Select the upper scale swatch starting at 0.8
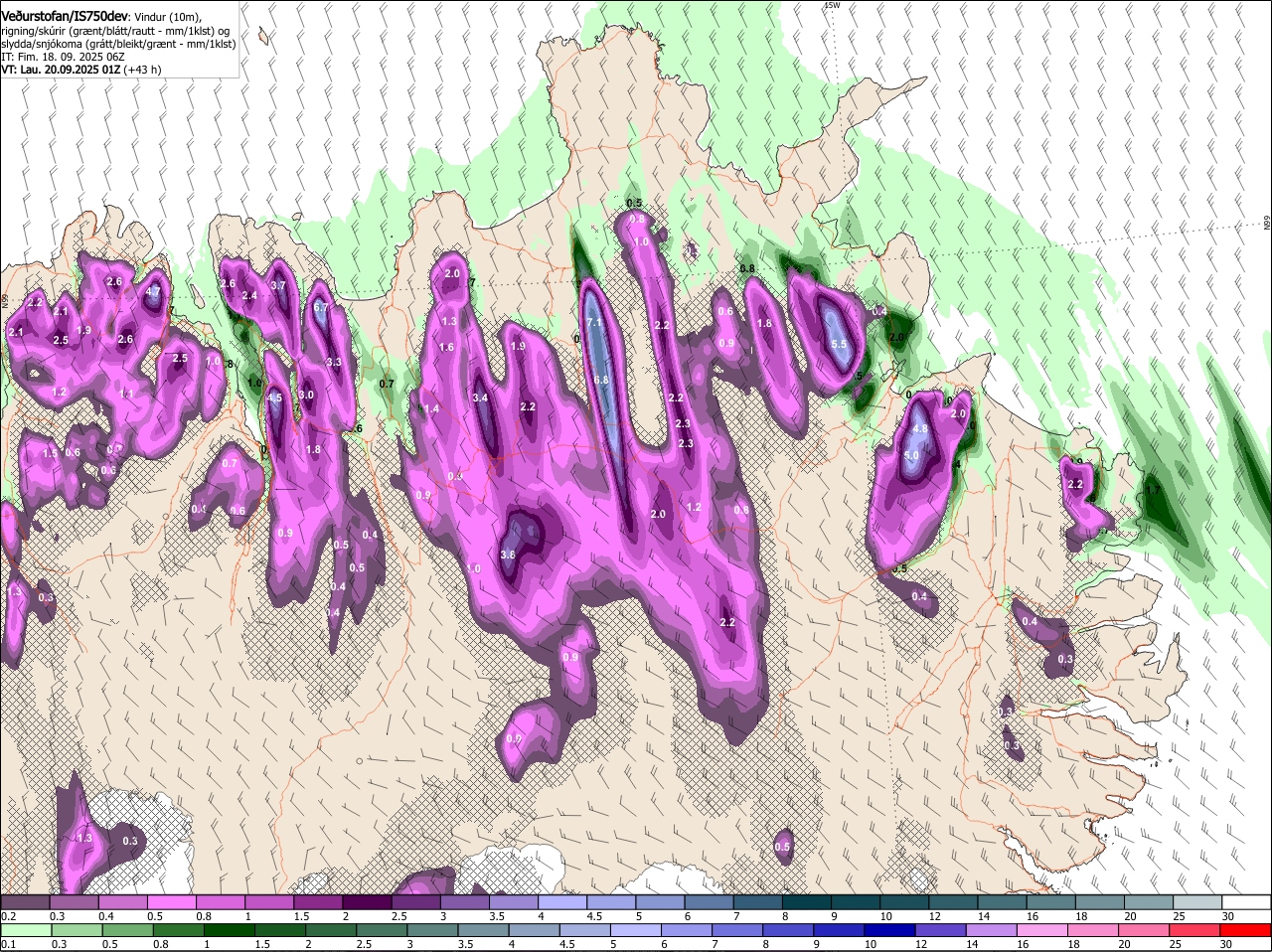Viewport: 1272px width, 952px height. click(x=220, y=902)
